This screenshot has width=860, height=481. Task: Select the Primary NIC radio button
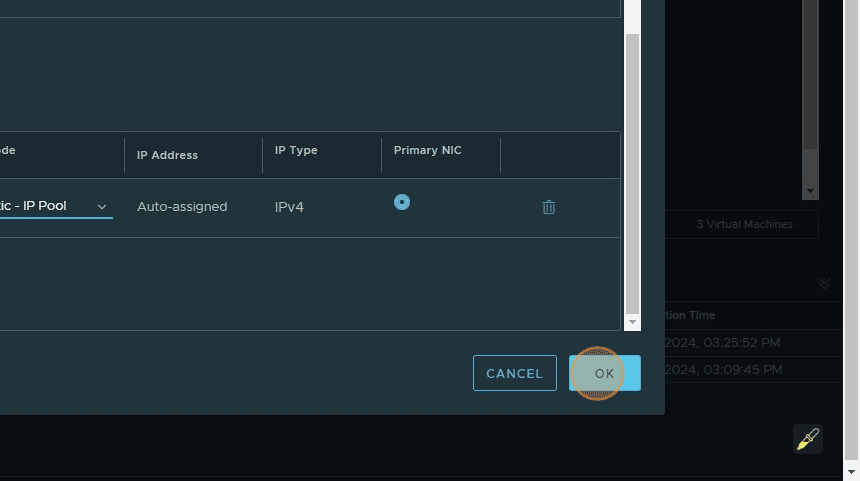click(401, 202)
